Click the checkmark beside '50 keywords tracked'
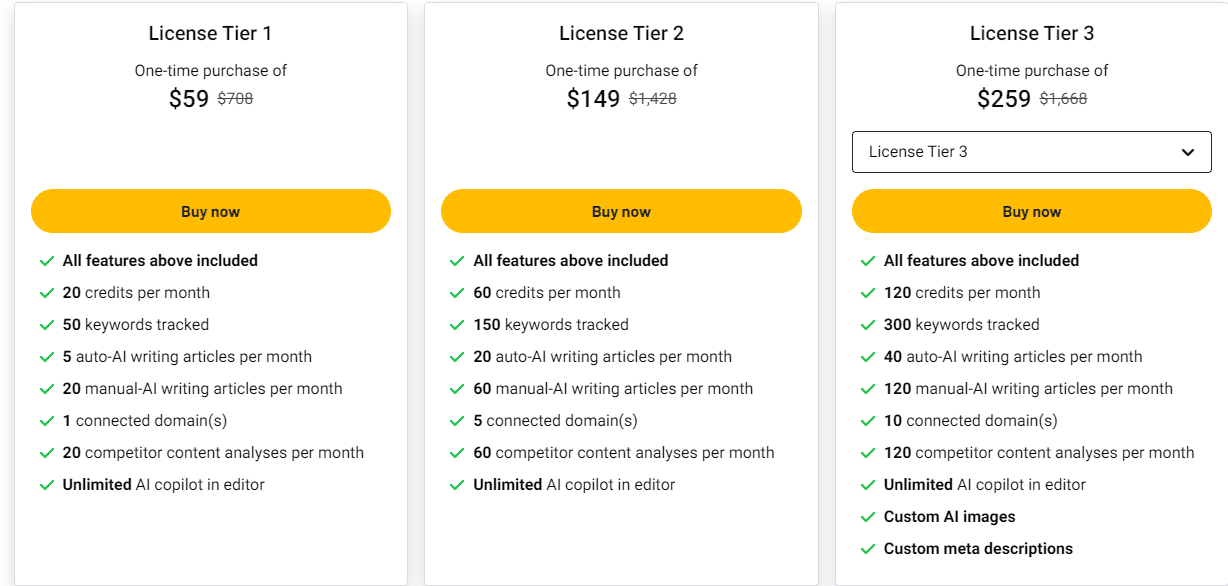 [47, 324]
